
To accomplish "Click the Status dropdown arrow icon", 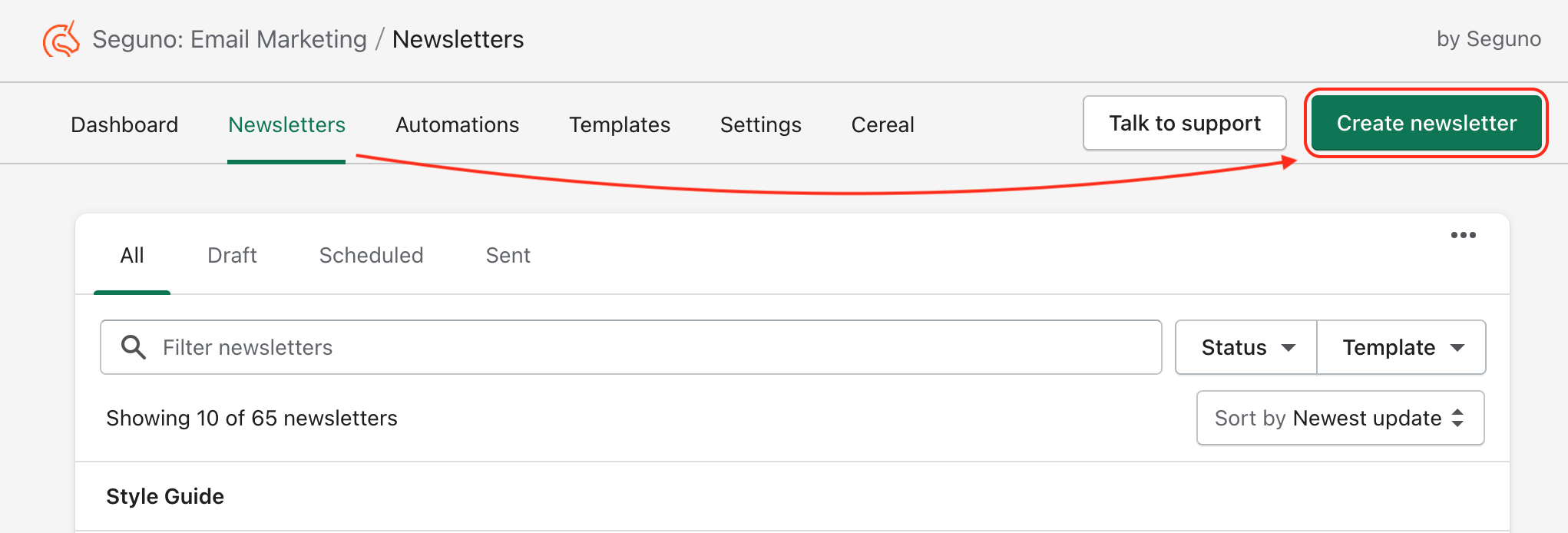I will pos(1289,348).
